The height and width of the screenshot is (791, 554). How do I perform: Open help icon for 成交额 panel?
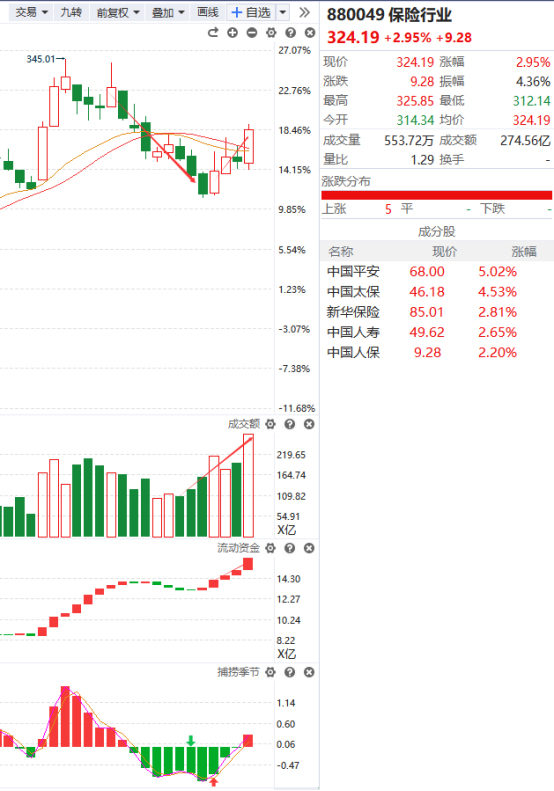(290, 424)
